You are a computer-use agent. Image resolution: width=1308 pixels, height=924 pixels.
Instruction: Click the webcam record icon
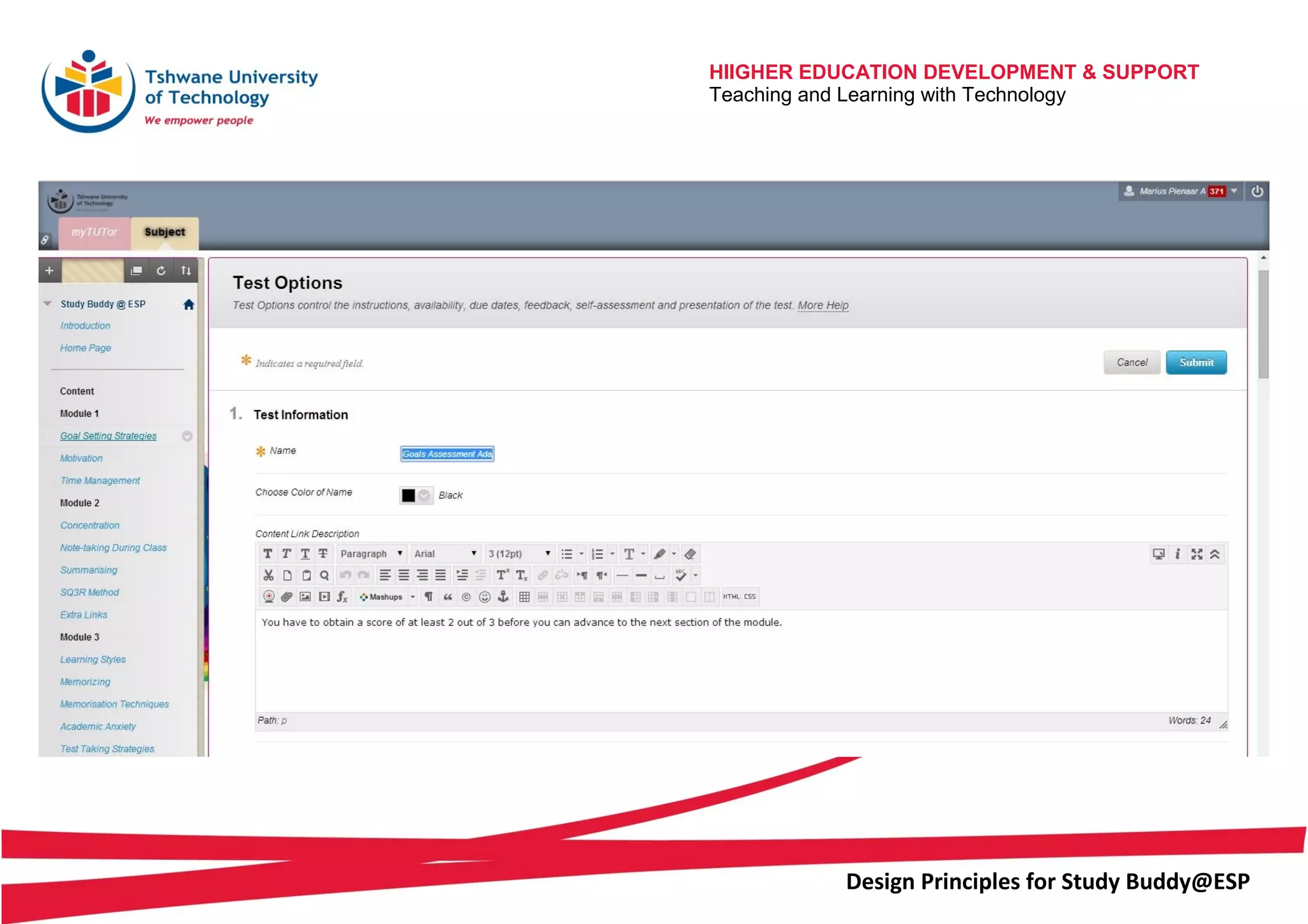[x=269, y=597]
